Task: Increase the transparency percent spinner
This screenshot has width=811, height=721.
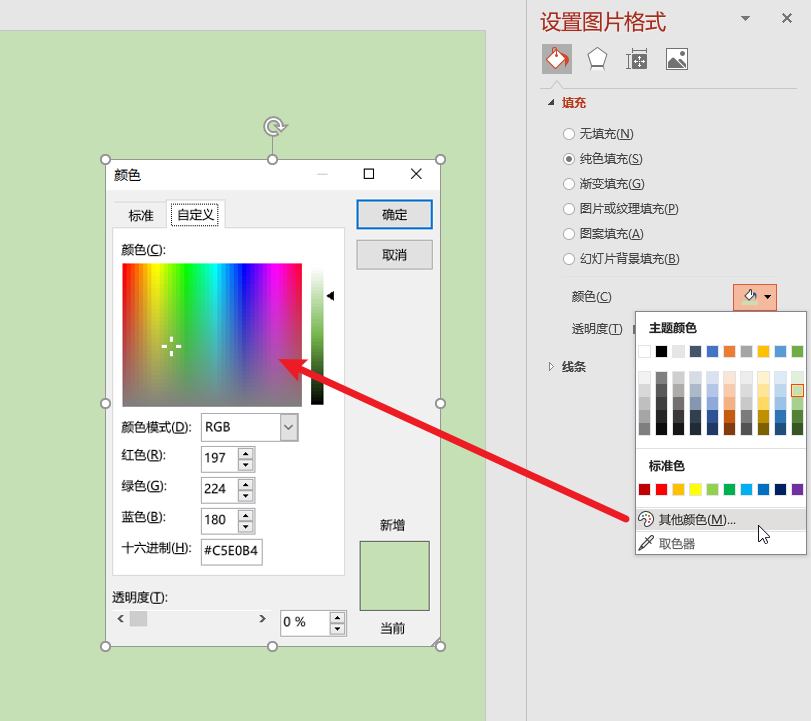Action: pyautogui.click(x=337, y=618)
